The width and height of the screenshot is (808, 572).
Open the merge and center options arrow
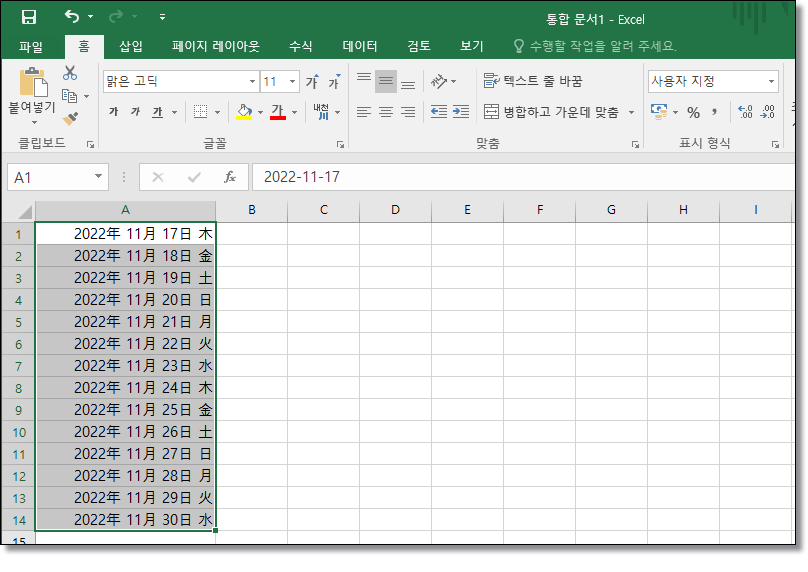click(x=631, y=112)
